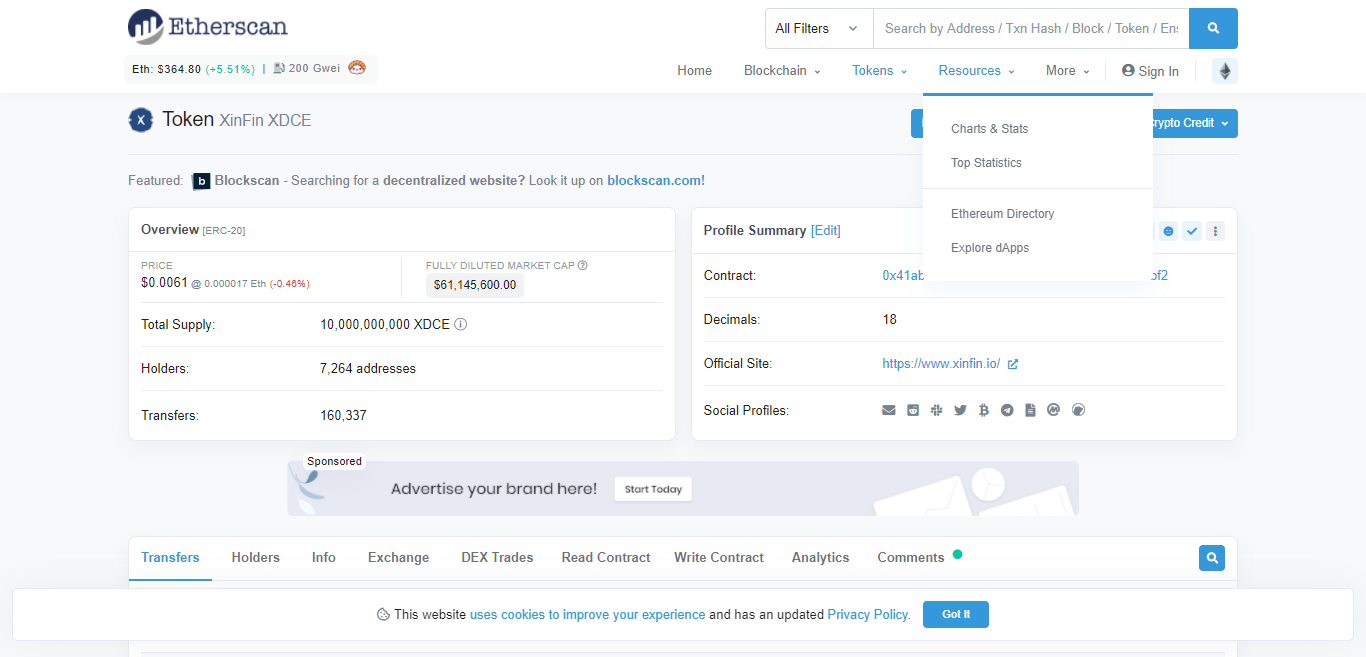Open the blockscan.com link
The width and height of the screenshot is (1366, 657).
coord(656,181)
